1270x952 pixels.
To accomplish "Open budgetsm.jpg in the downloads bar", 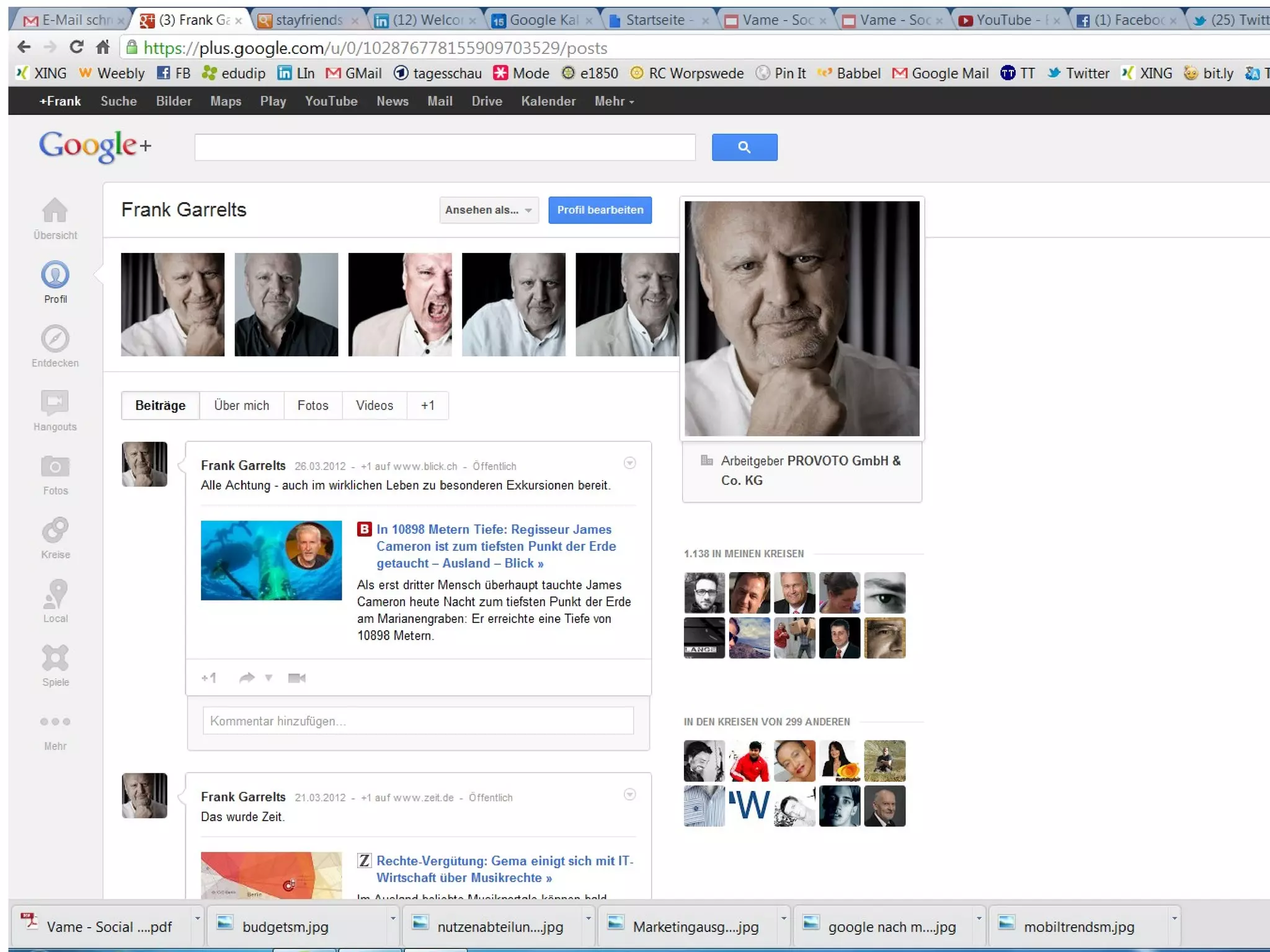I will pyautogui.click(x=285, y=927).
